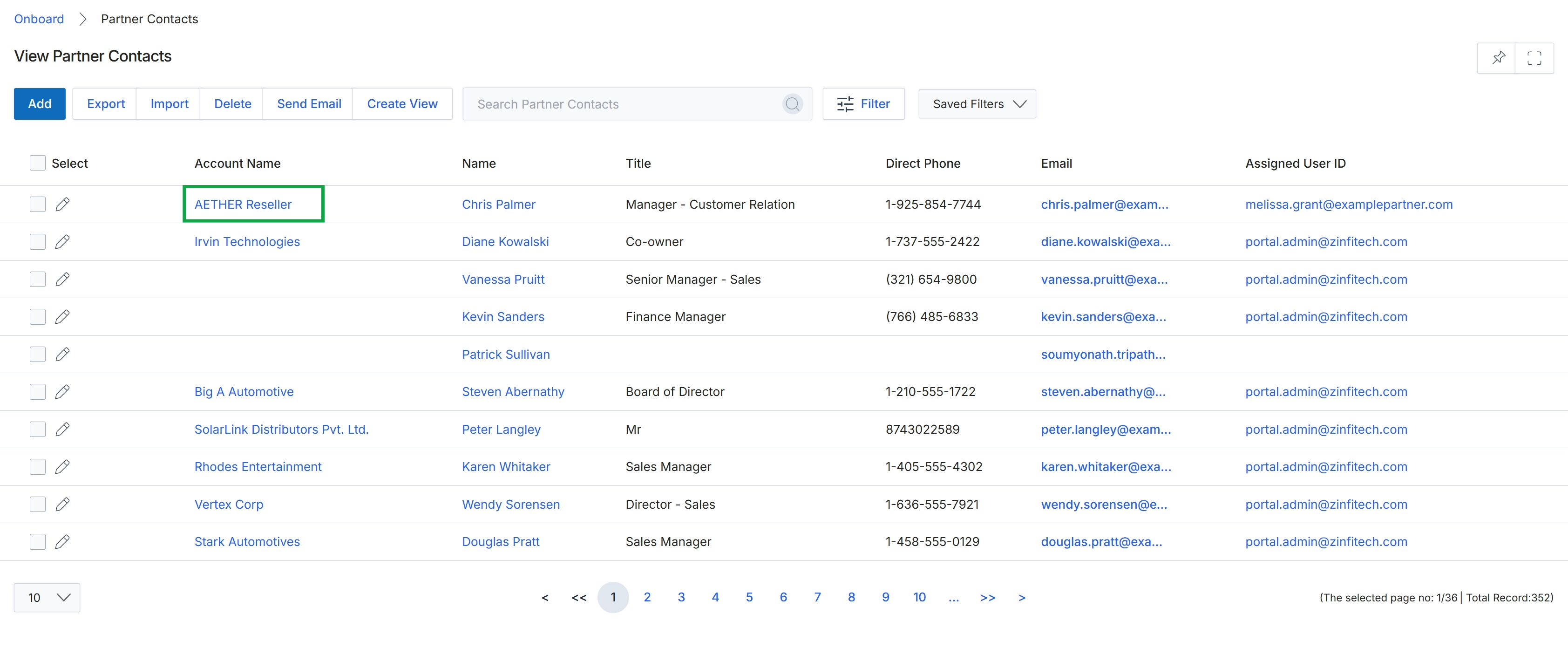The image size is (1568, 648).
Task: Click the single previous-page arrow <
Action: pos(545,597)
